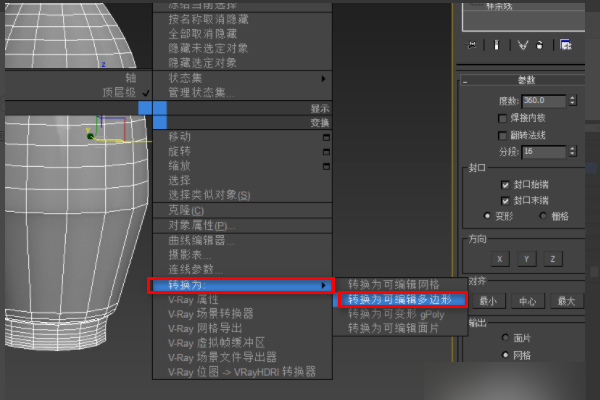Click 按名称取消隐藏
The width and height of the screenshot is (600, 400).
click(x=209, y=20)
